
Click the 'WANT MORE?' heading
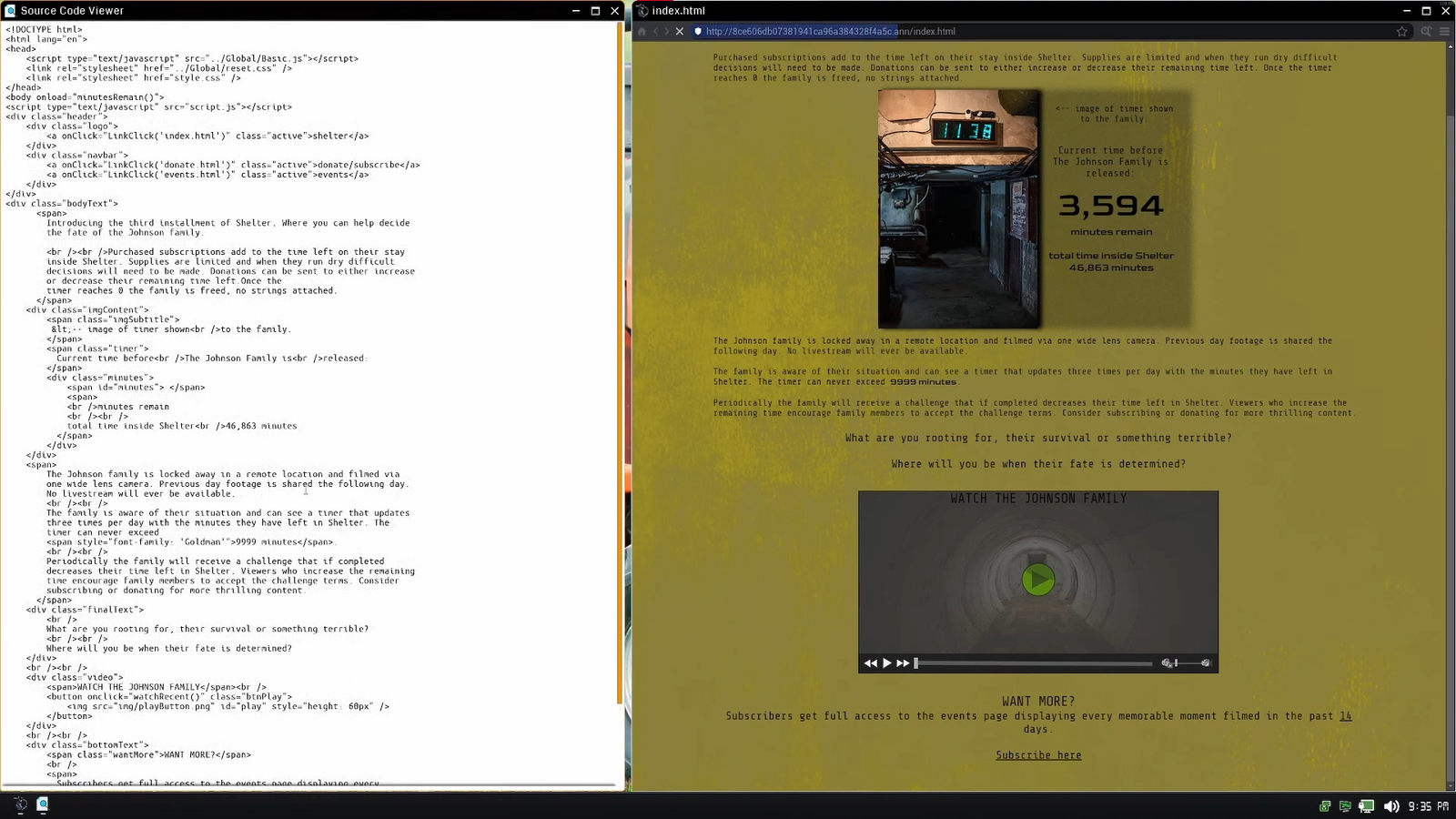[x=1038, y=702]
